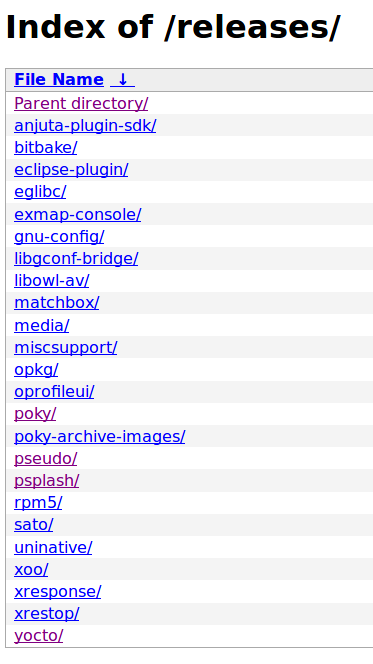The width and height of the screenshot is (373, 664).
Task: Browse the poky-archive-images folder
Action: (x=99, y=436)
